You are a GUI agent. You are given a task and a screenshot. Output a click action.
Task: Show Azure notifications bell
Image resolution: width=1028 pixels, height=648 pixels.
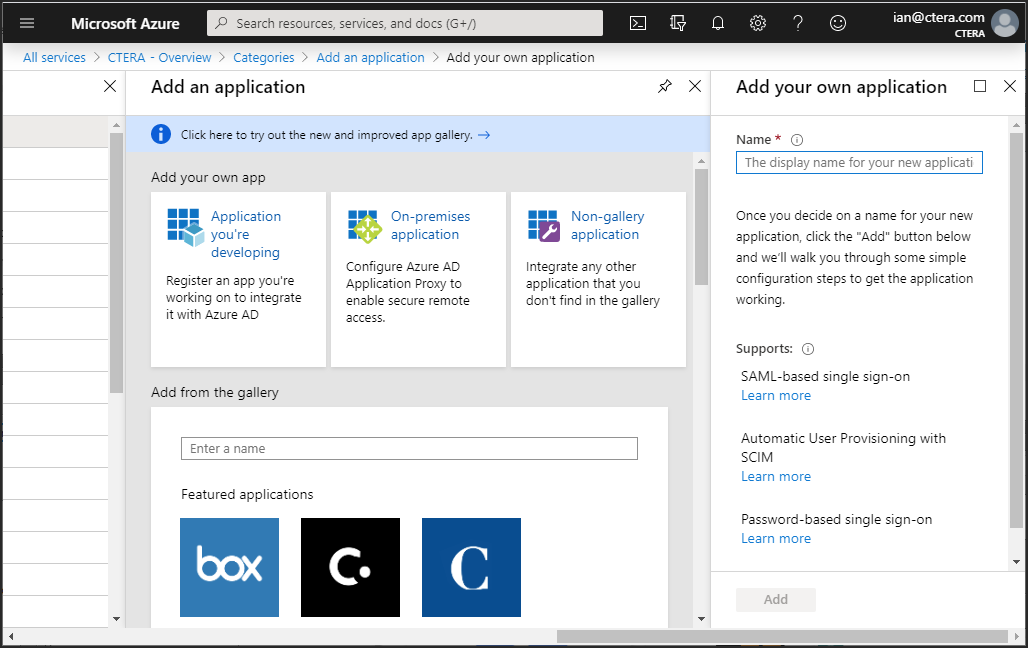pos(718,24)
